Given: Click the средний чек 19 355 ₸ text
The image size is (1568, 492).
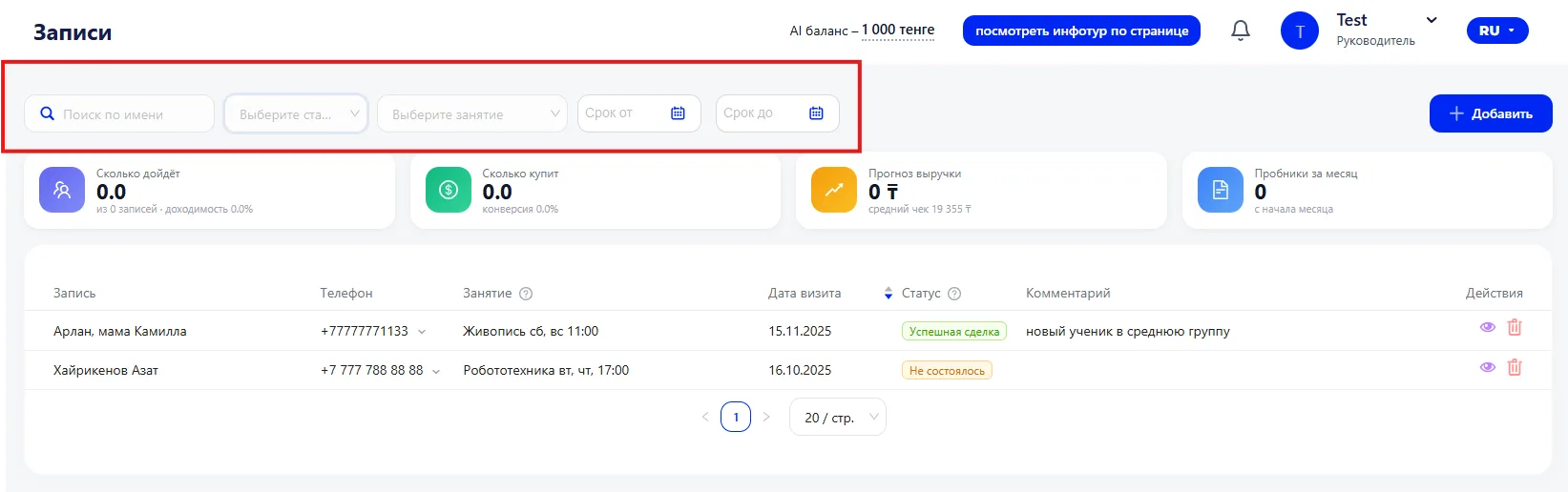Looking at the screenshot, I should pyautogui.click(x=919, y=210).
